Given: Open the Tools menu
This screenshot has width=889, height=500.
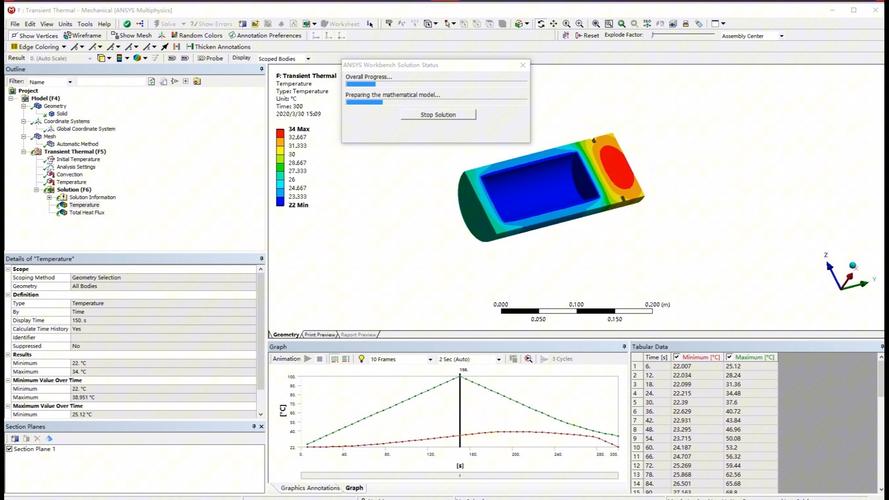Looking at the screenshot, I should [85, 24].
